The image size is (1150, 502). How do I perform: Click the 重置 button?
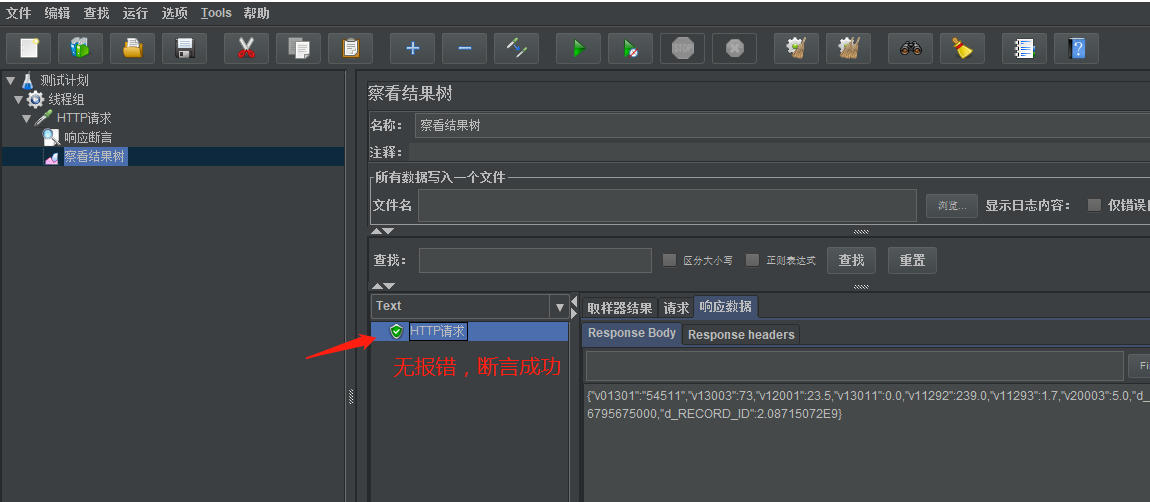(x=912, y=260)
